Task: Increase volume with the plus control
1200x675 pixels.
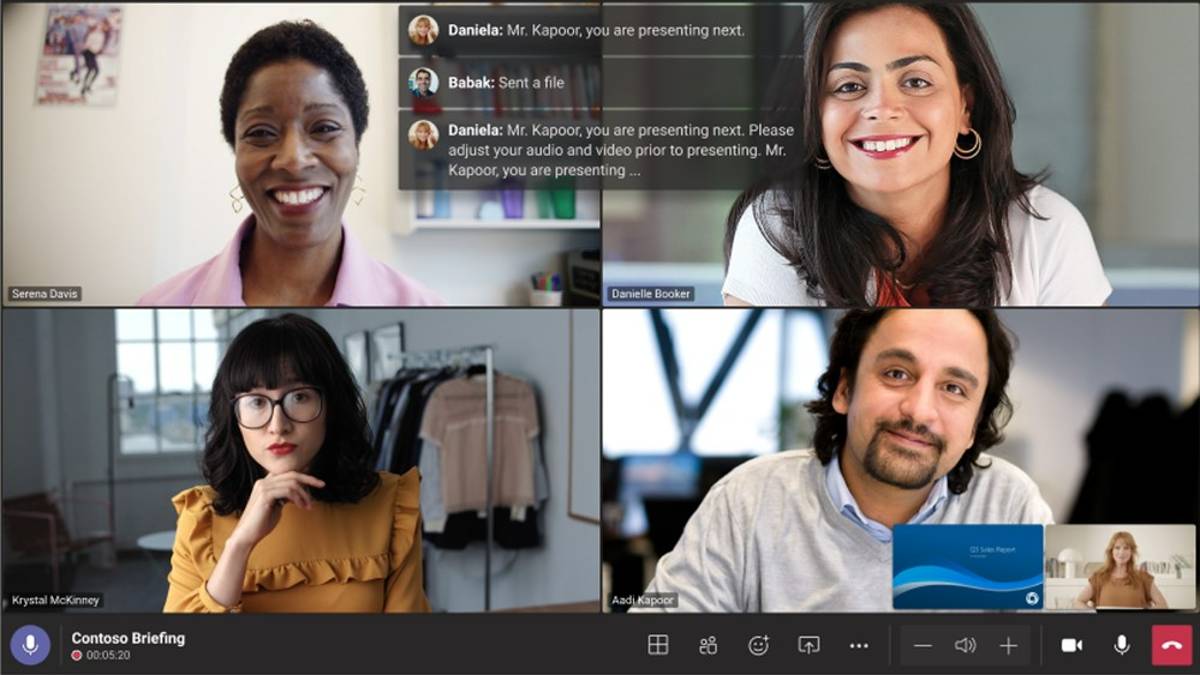Action: (1007, 645)
